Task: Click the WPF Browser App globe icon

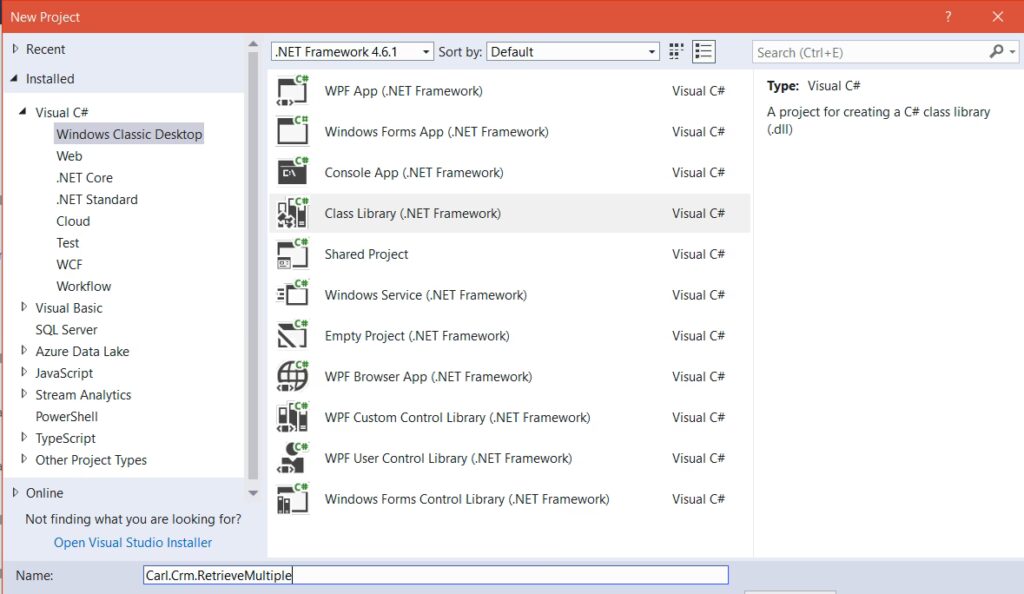Action: click(x=292, y=377)
